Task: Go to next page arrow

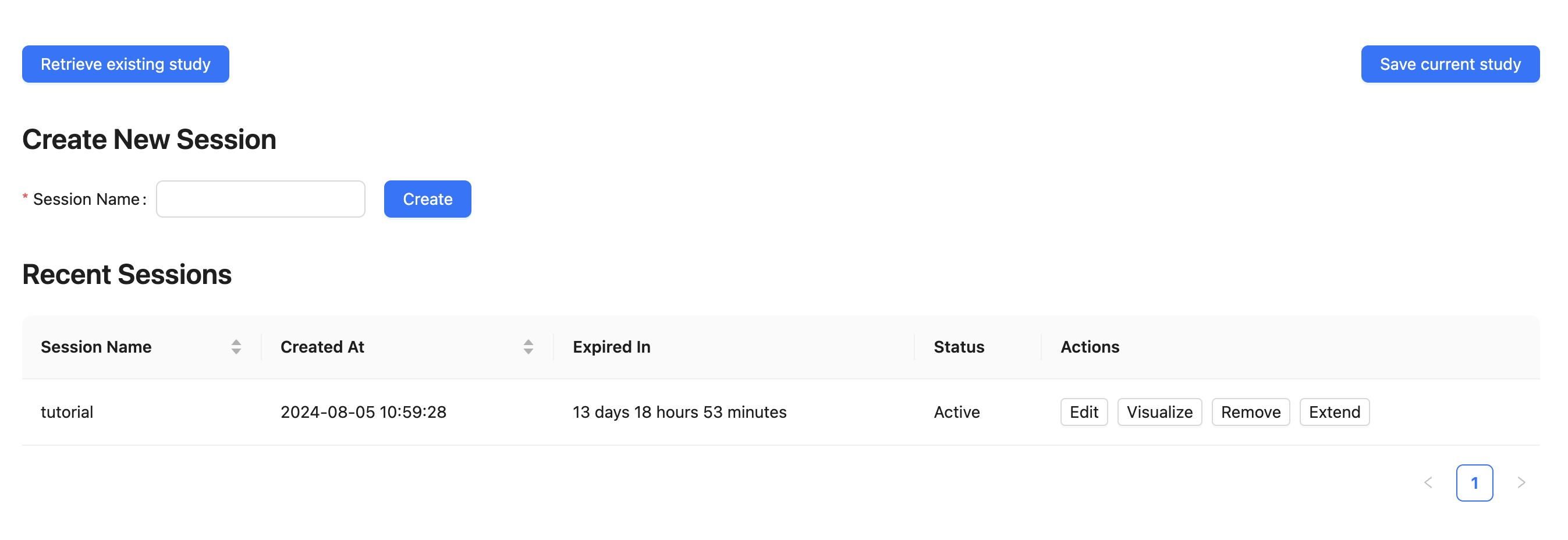Action: click(x=1520, y=483)
